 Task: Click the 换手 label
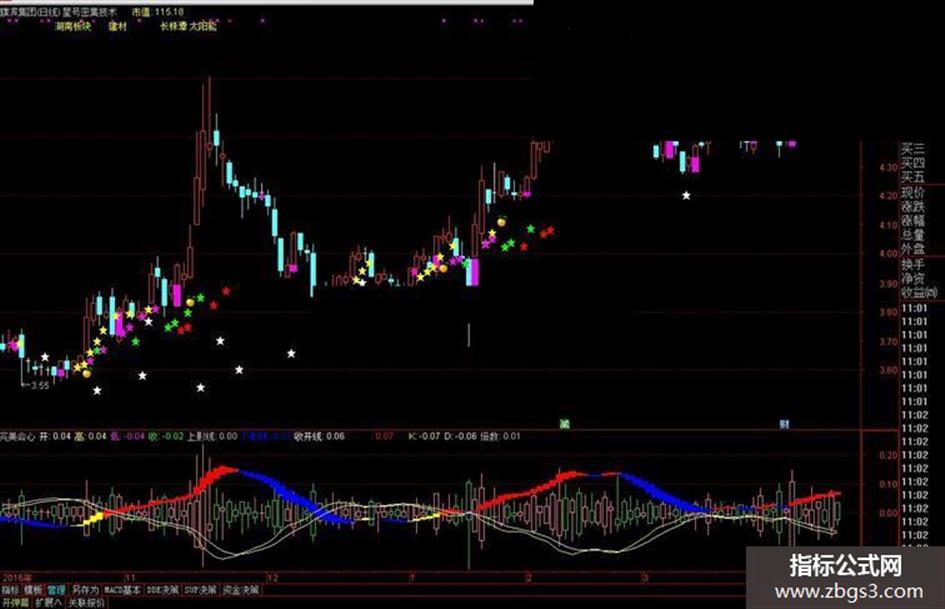(912, 264)
